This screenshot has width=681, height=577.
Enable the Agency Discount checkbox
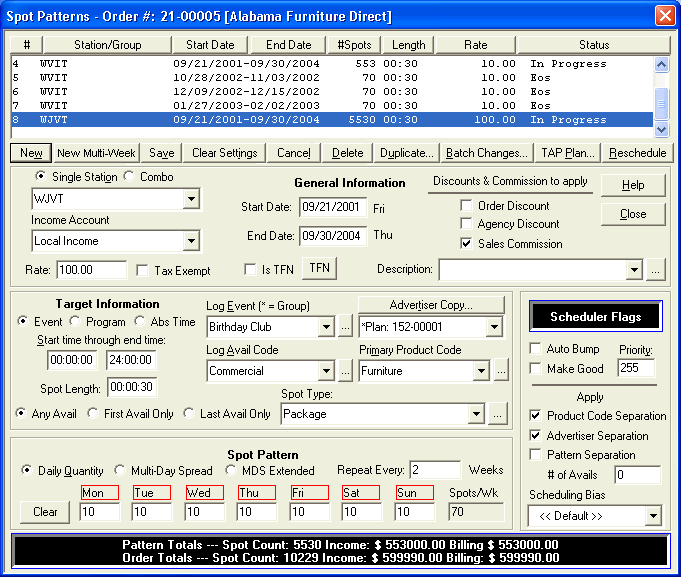[466, 224]
